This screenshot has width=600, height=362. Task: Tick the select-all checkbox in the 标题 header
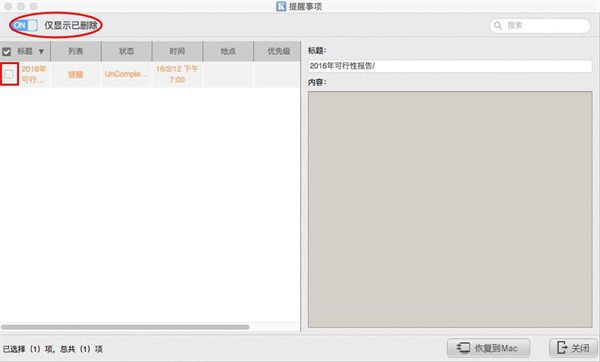[x=7, y=51]
